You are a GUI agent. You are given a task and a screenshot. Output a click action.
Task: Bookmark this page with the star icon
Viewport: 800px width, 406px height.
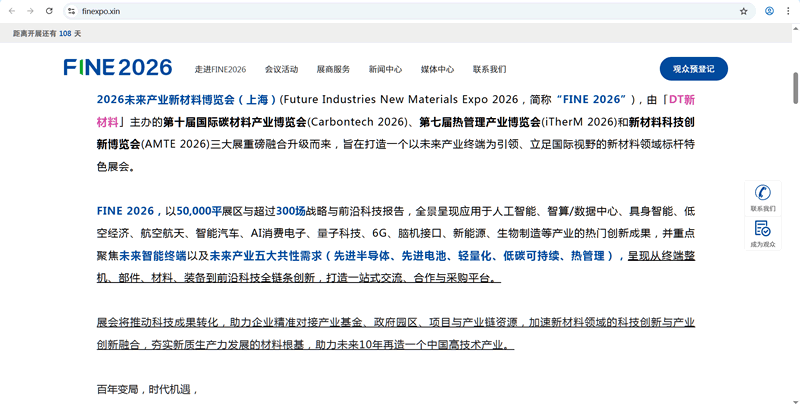pos(743,11)
